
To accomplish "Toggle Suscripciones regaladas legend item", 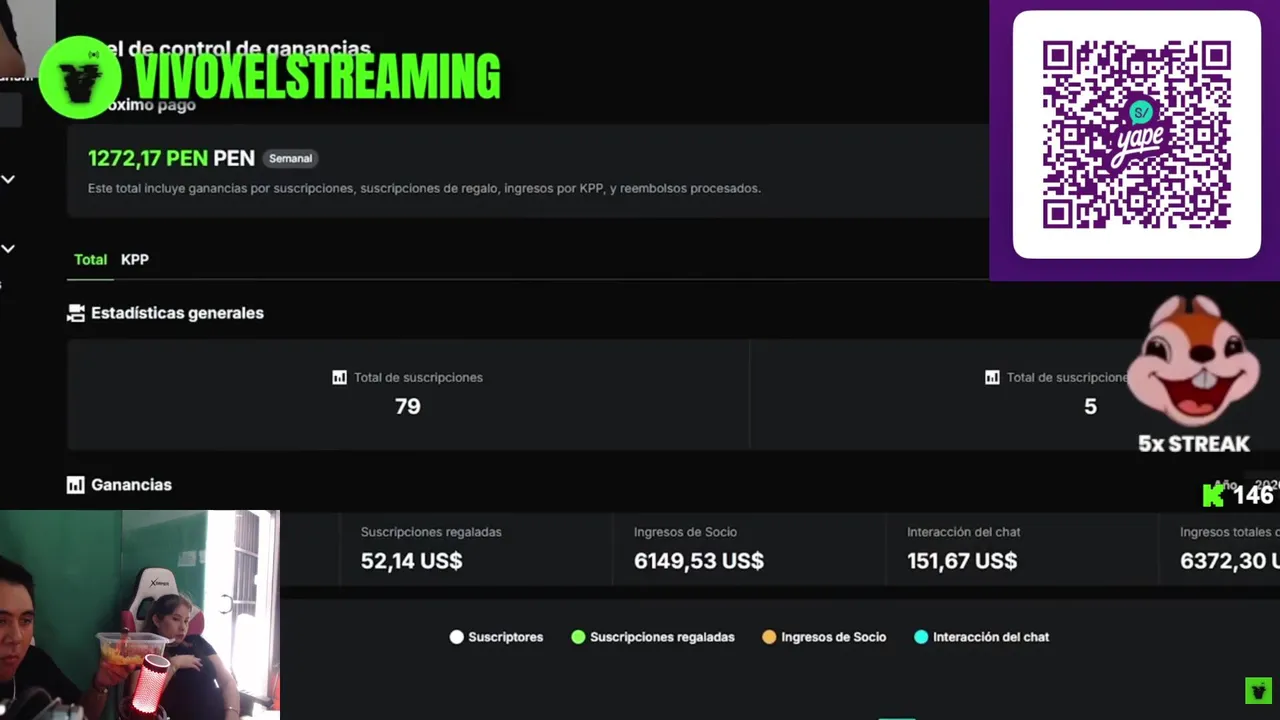I will pos(652,637).
